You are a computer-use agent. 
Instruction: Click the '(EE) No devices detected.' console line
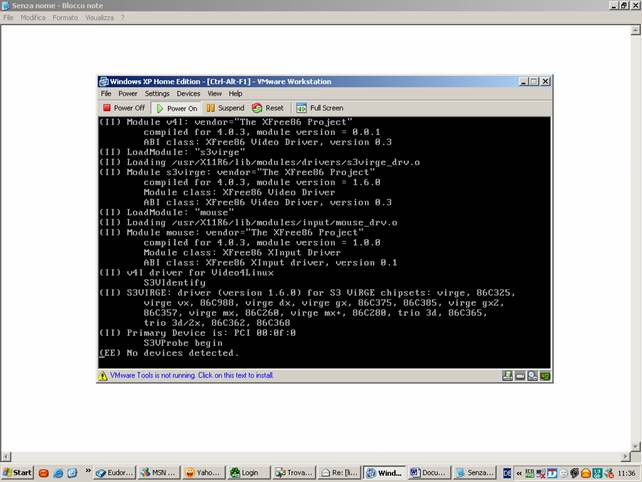coord(168,353)
